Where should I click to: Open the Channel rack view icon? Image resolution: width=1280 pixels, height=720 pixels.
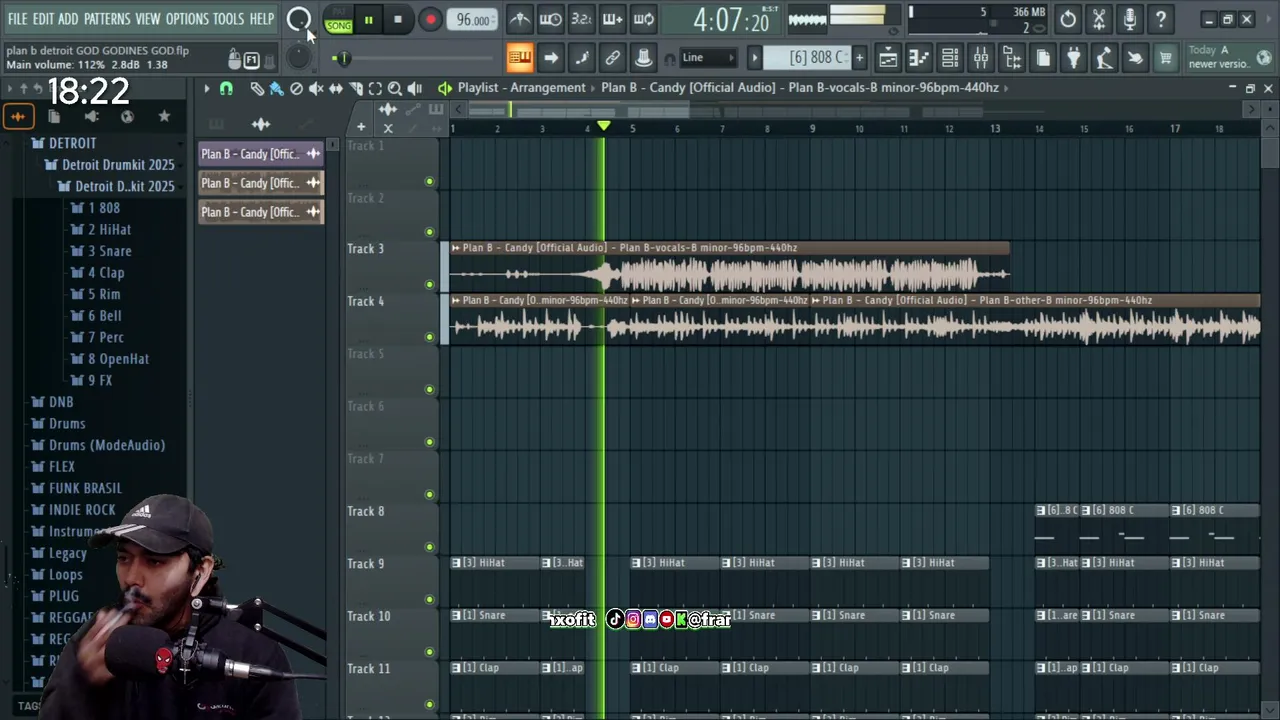pyautogui.click(x=950, y=58)
